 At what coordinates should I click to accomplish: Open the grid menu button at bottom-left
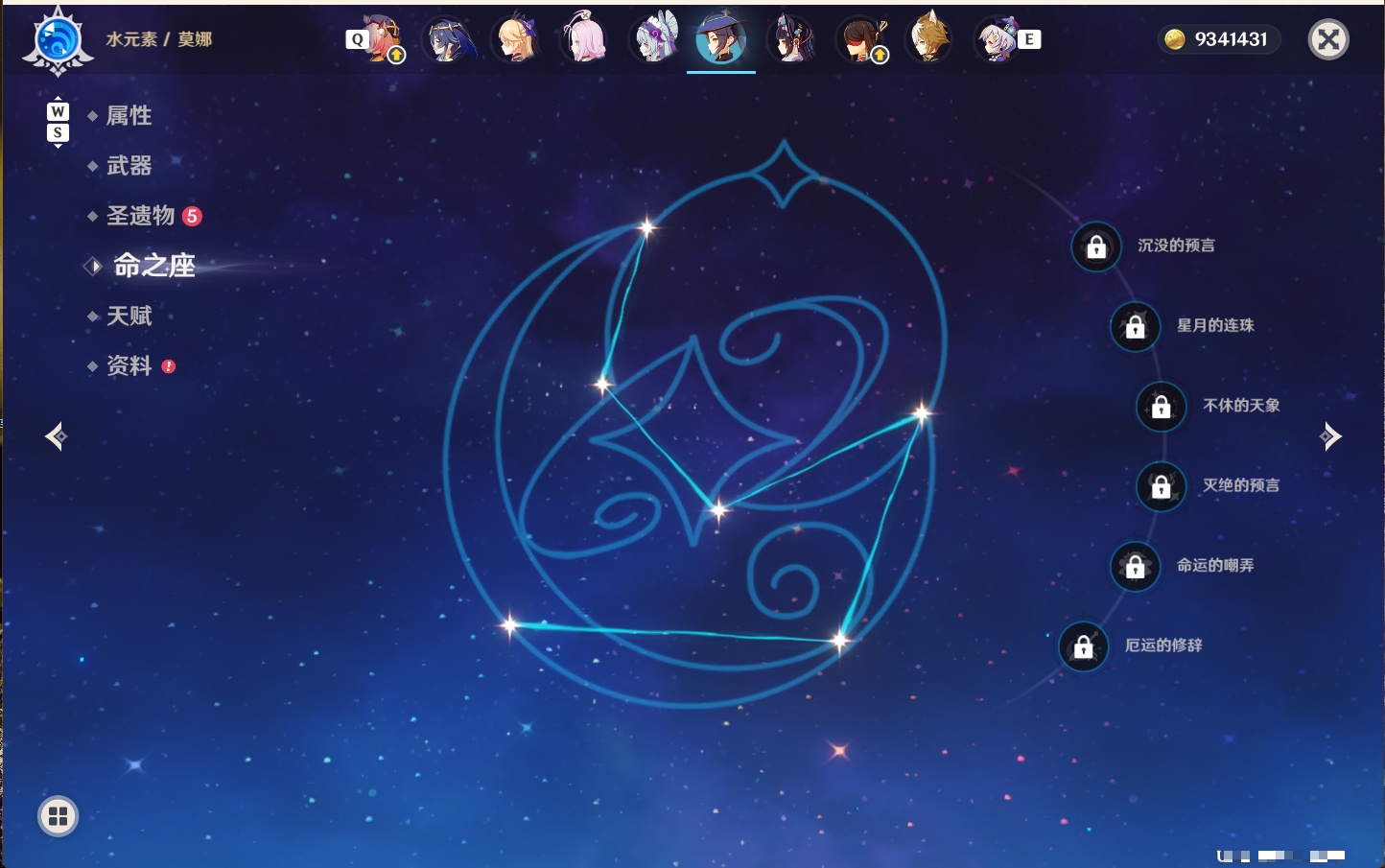pos(58,816)
